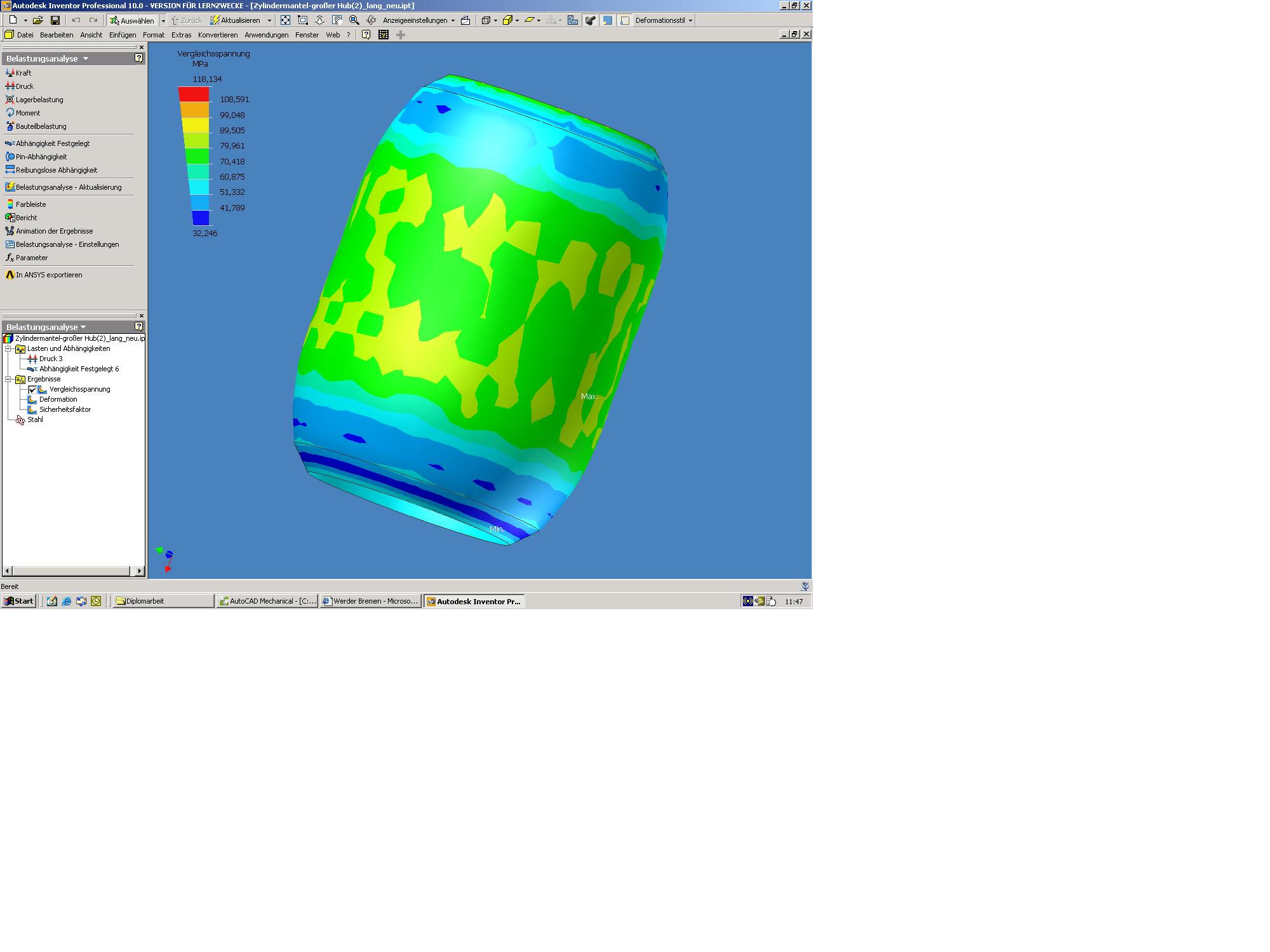Screen dimensions: 1270x952
Task: Select the Druck pressure tool
Action: [20, 86]
